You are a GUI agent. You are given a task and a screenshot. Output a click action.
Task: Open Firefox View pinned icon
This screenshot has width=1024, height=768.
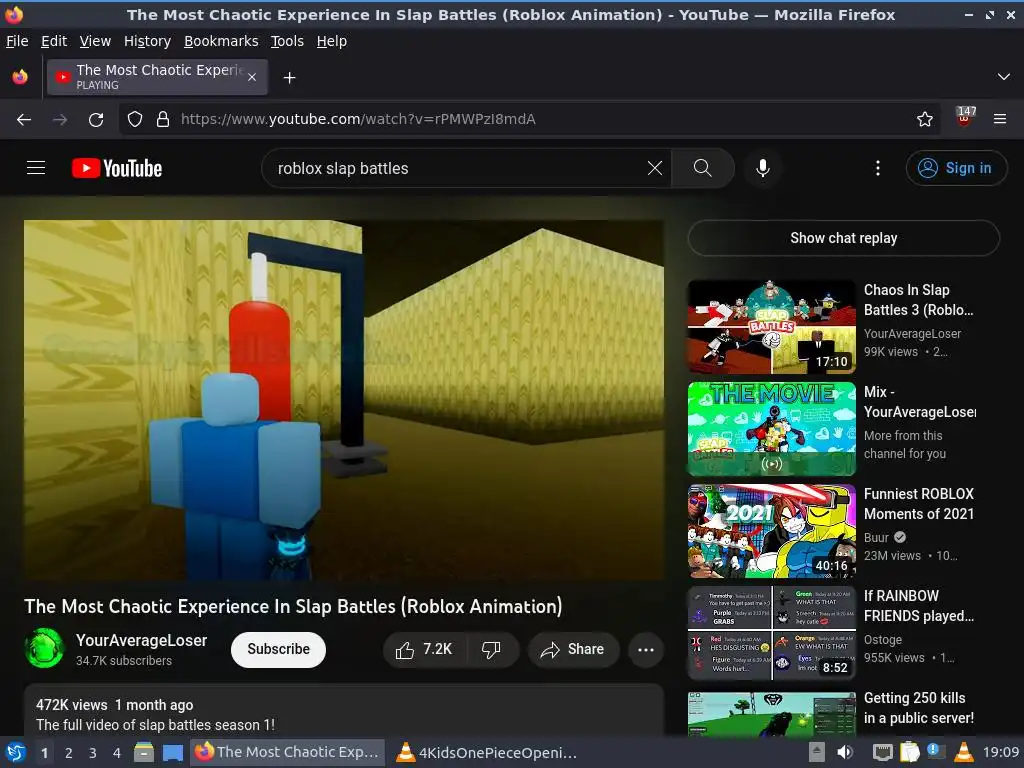[20, 77]
